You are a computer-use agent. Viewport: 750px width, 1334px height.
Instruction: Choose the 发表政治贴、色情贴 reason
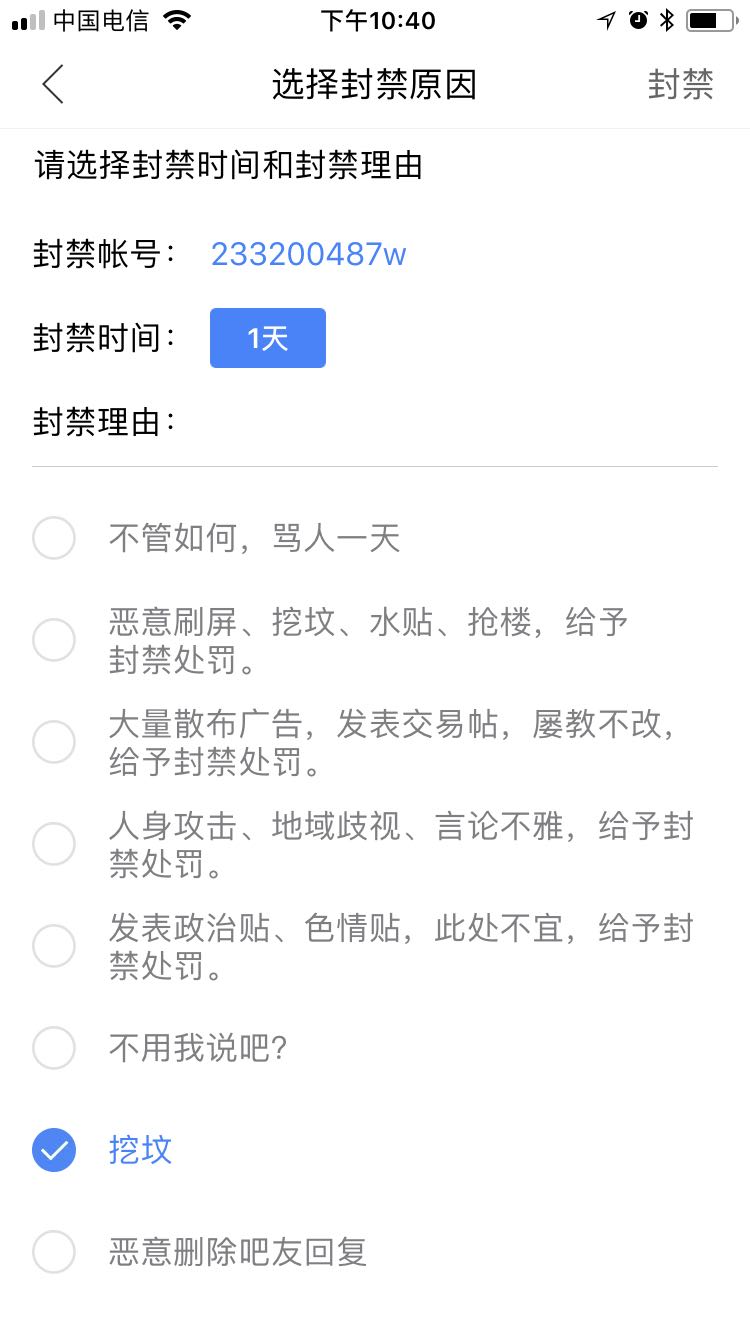[x=54, y=946]
